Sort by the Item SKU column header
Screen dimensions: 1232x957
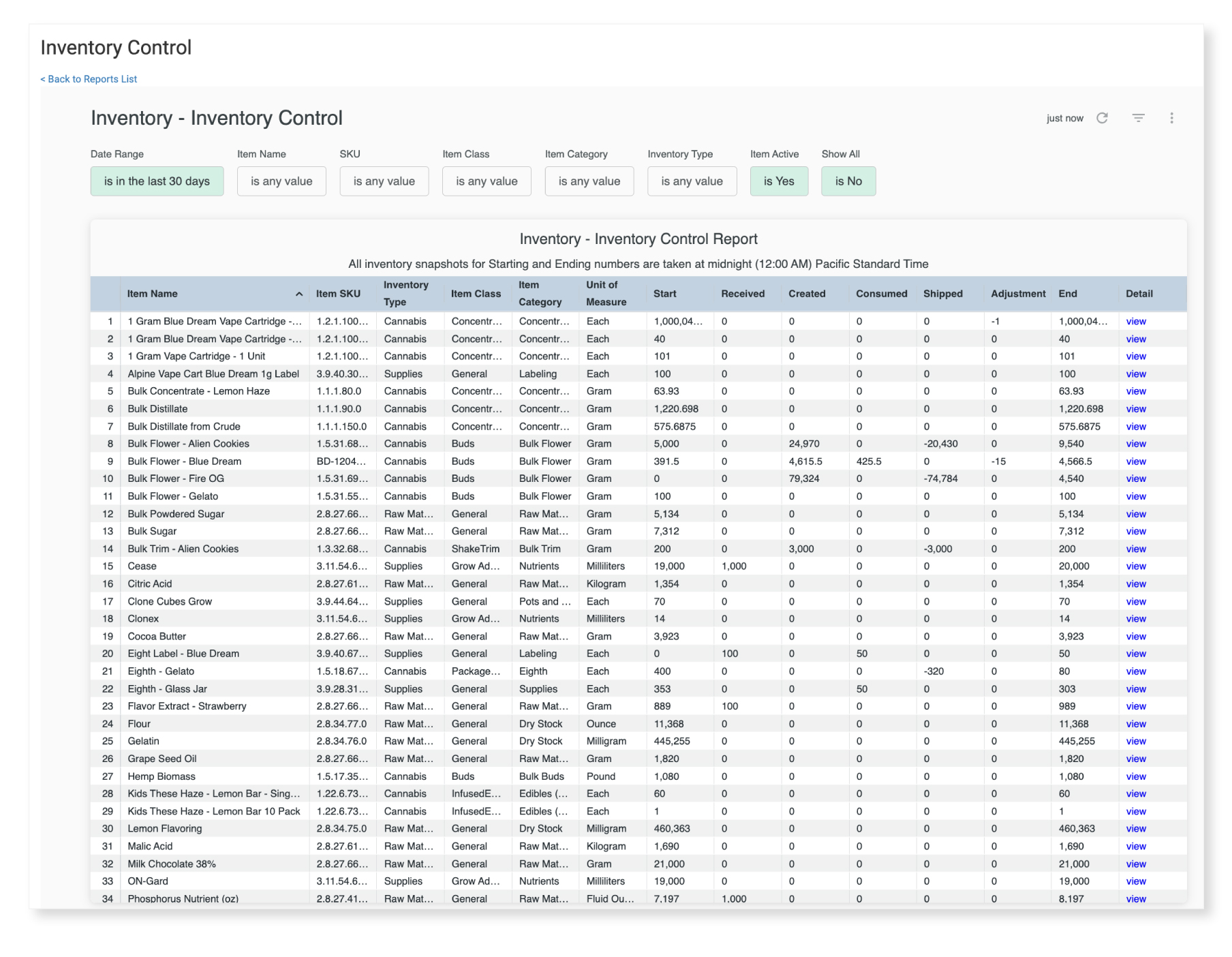tap(338, 294)
